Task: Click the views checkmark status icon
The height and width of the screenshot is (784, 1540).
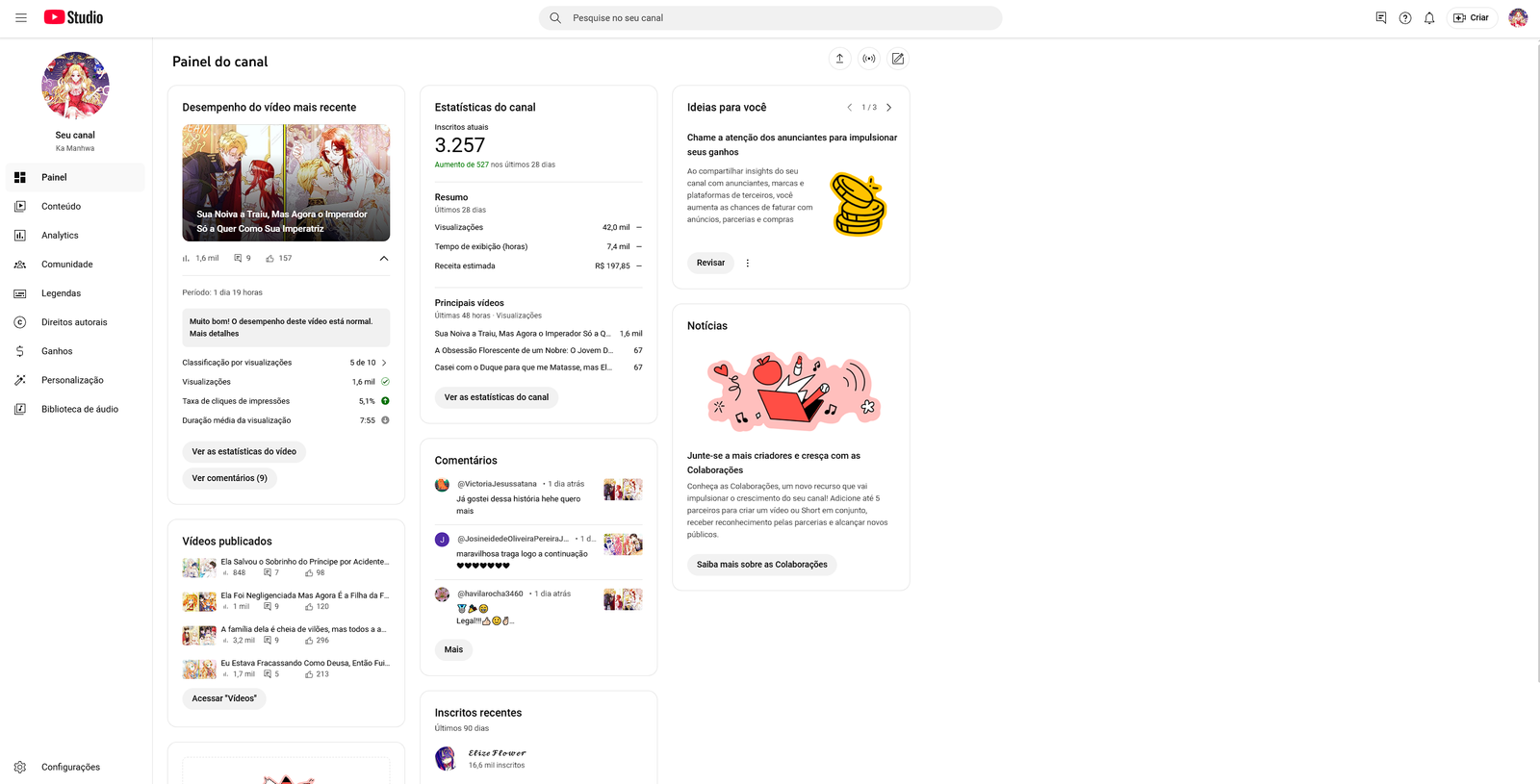Action: (385, 382)
